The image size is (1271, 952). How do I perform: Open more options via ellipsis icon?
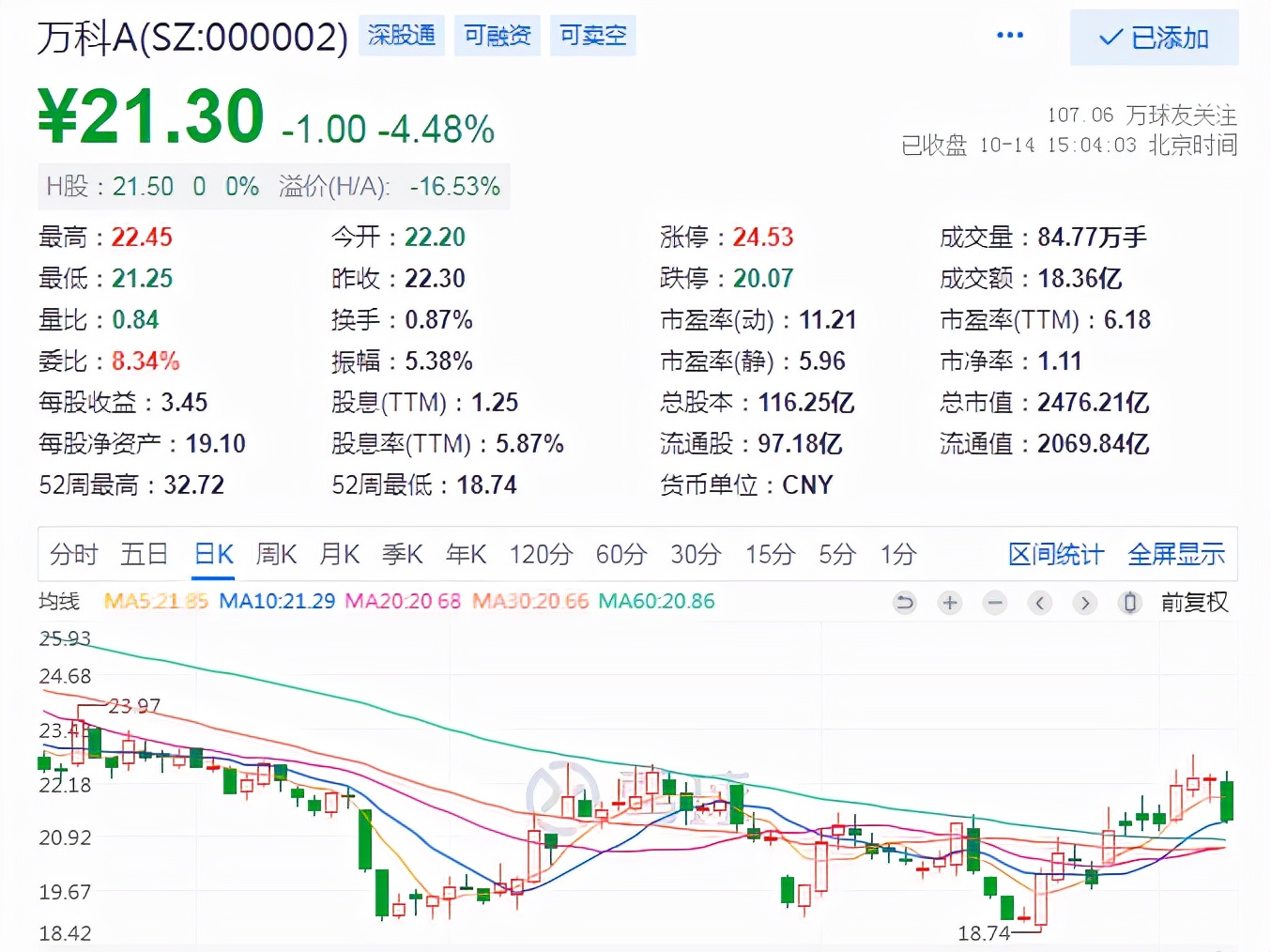(1009, 35)
